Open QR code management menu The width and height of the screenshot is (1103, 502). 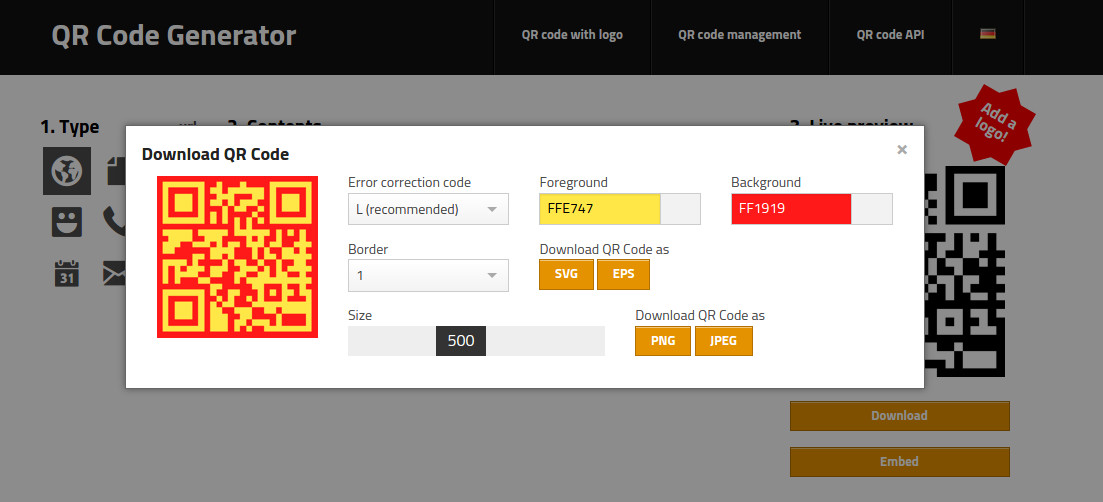(x=739, y=35)
